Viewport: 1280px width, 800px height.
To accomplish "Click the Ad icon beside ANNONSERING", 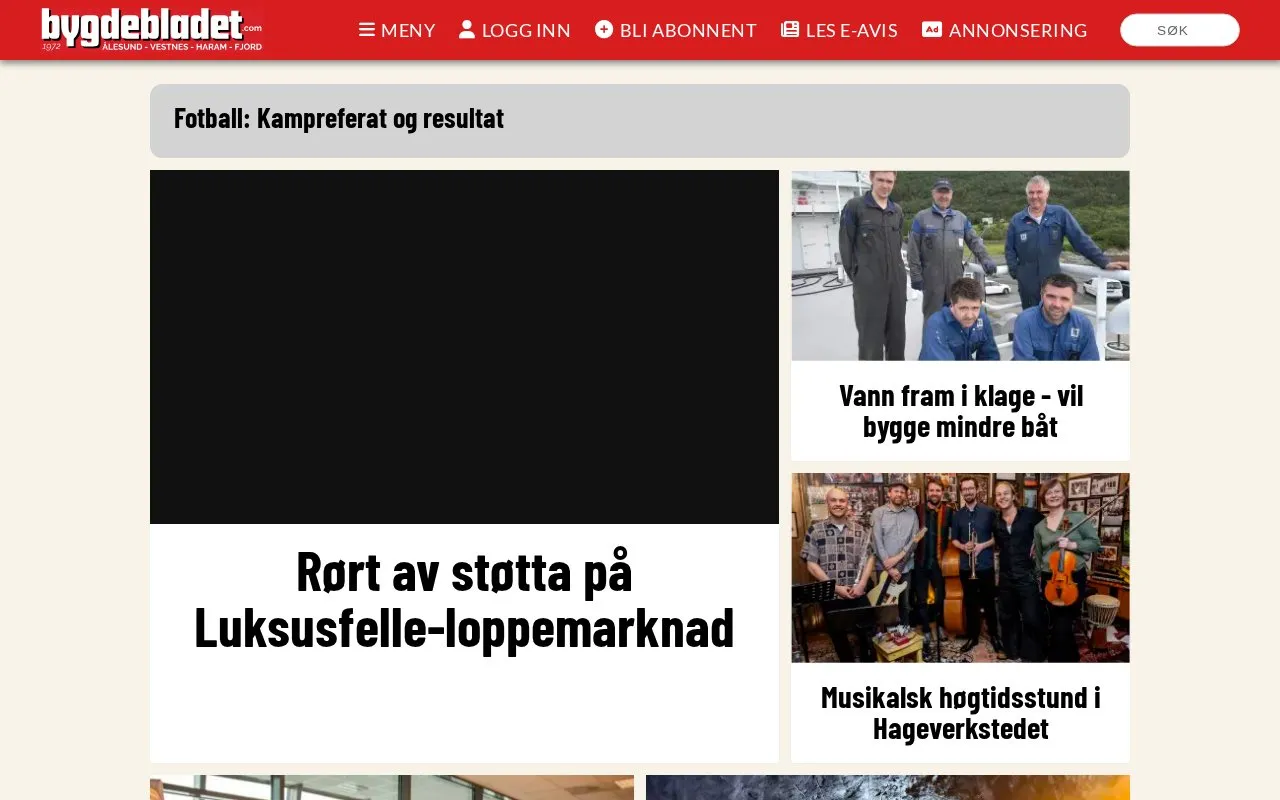I will 932,29.
